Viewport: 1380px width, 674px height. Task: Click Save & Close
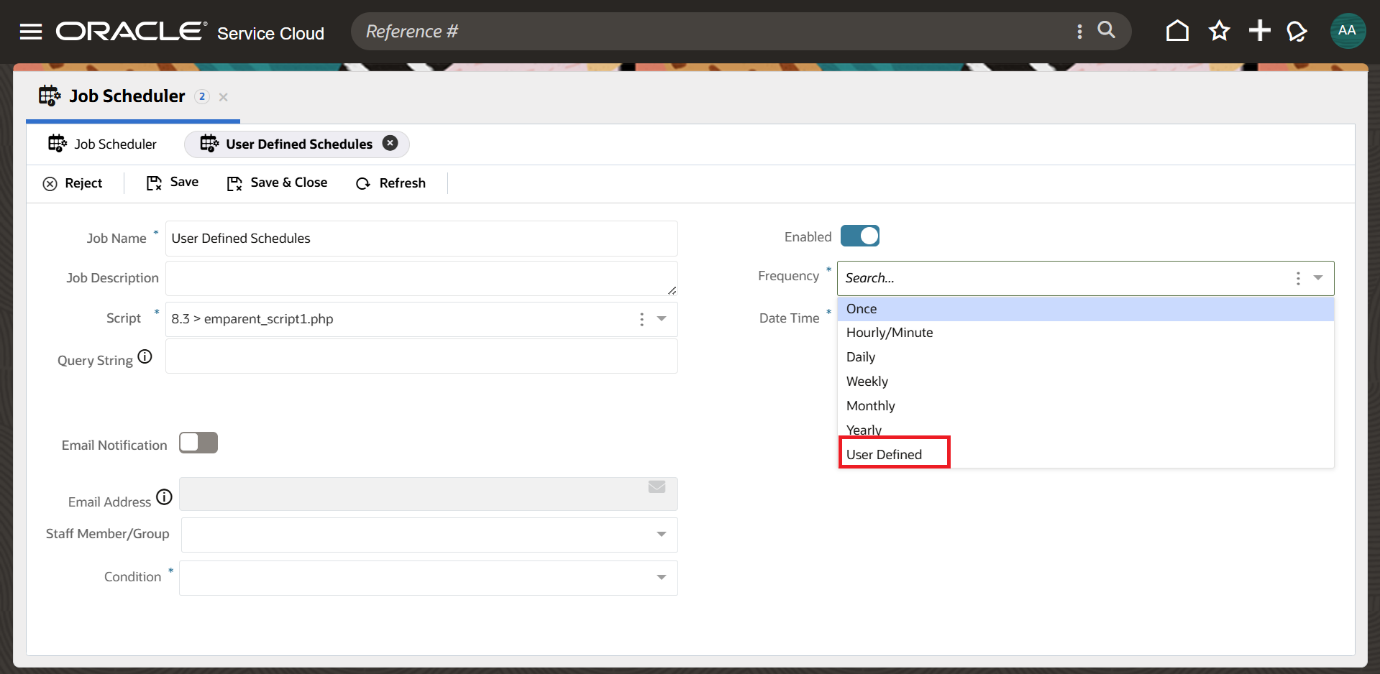[x=277, y=183]
